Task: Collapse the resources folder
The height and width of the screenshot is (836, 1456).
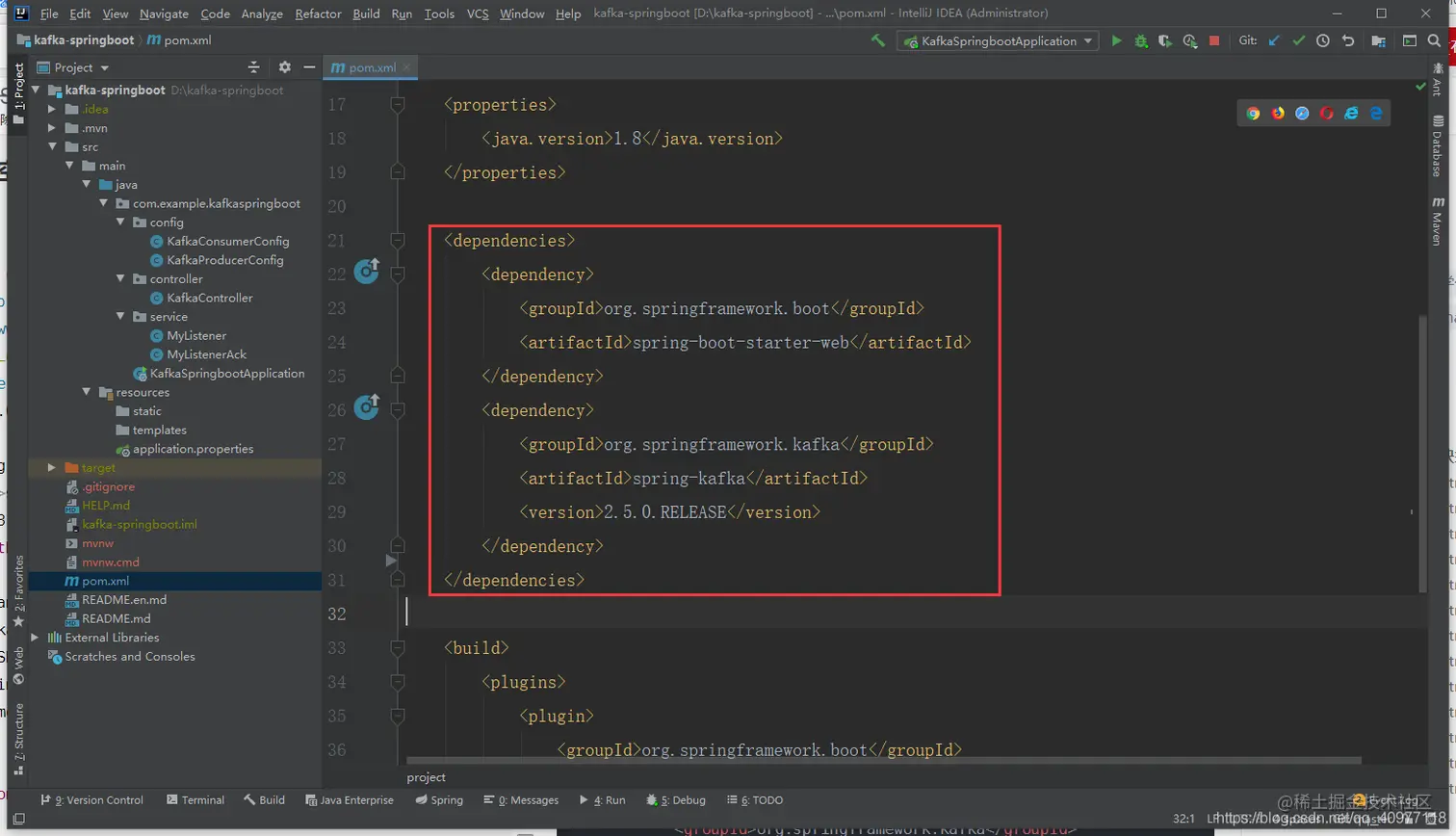Action: 87,392
